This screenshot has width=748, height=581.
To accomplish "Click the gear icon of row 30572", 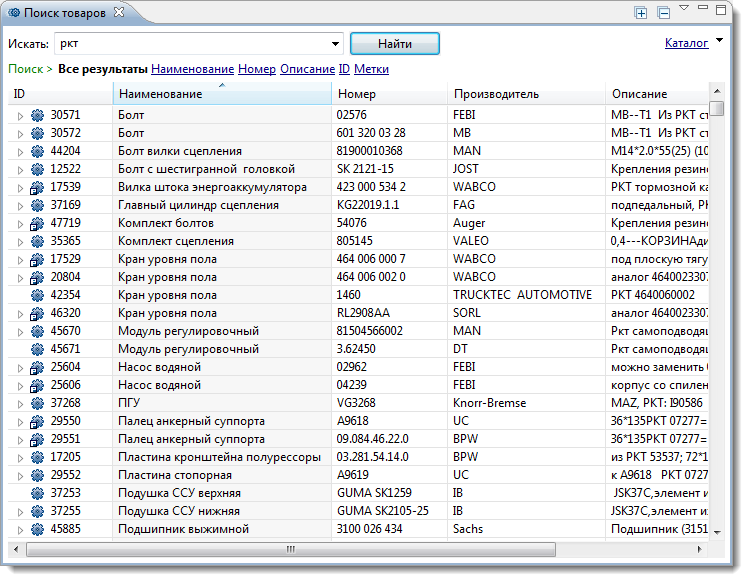I will click(x=37, y=134).
